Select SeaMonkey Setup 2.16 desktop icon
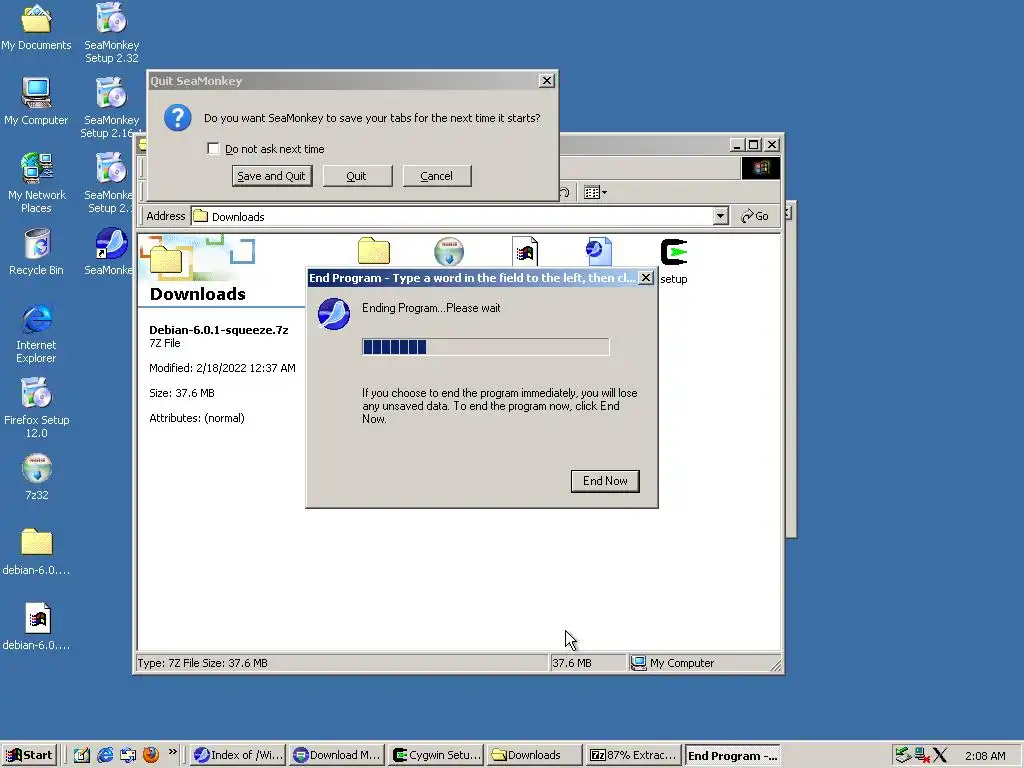Screen dimensions: 1024x768 (112, 108)
